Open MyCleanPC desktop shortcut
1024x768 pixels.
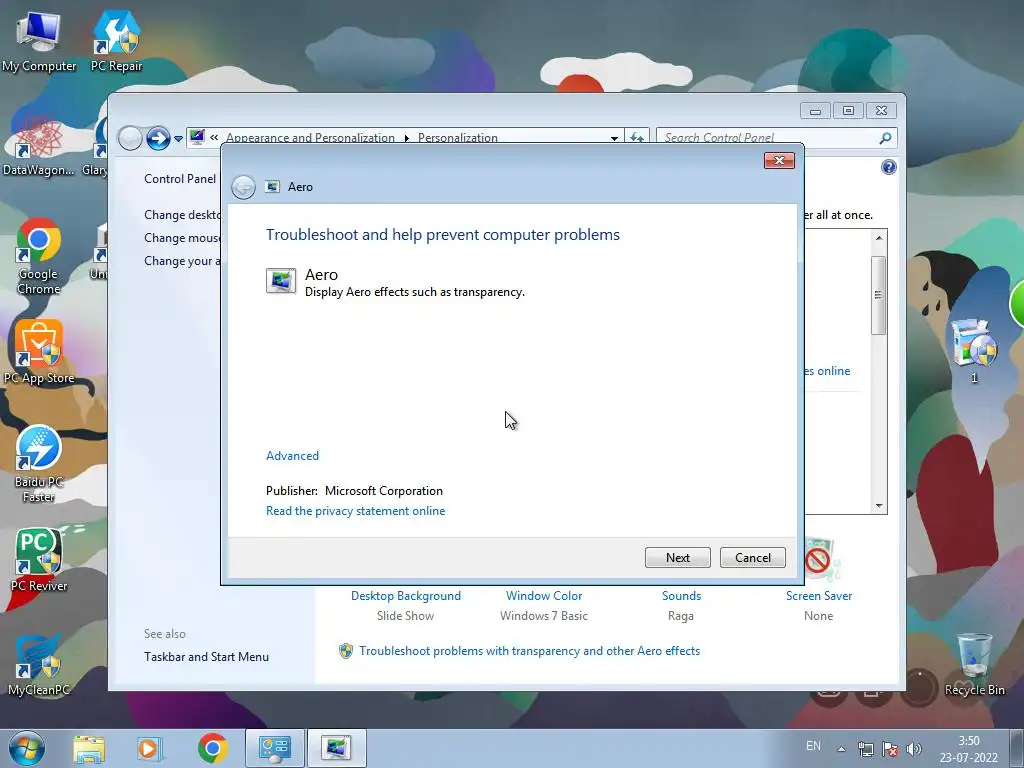(39, 664)
